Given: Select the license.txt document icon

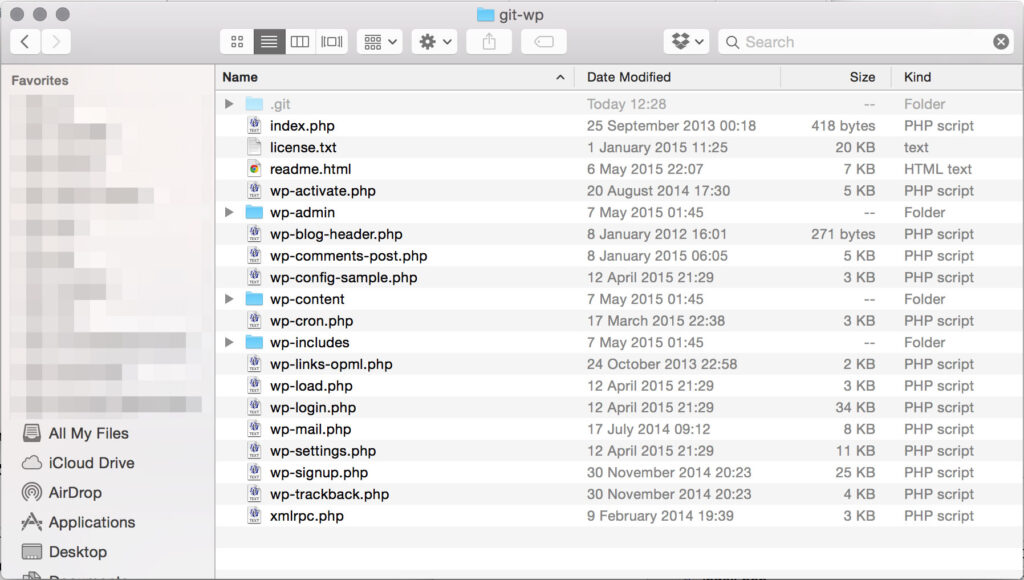Looking at the screenshot, I should click(254, 147).
